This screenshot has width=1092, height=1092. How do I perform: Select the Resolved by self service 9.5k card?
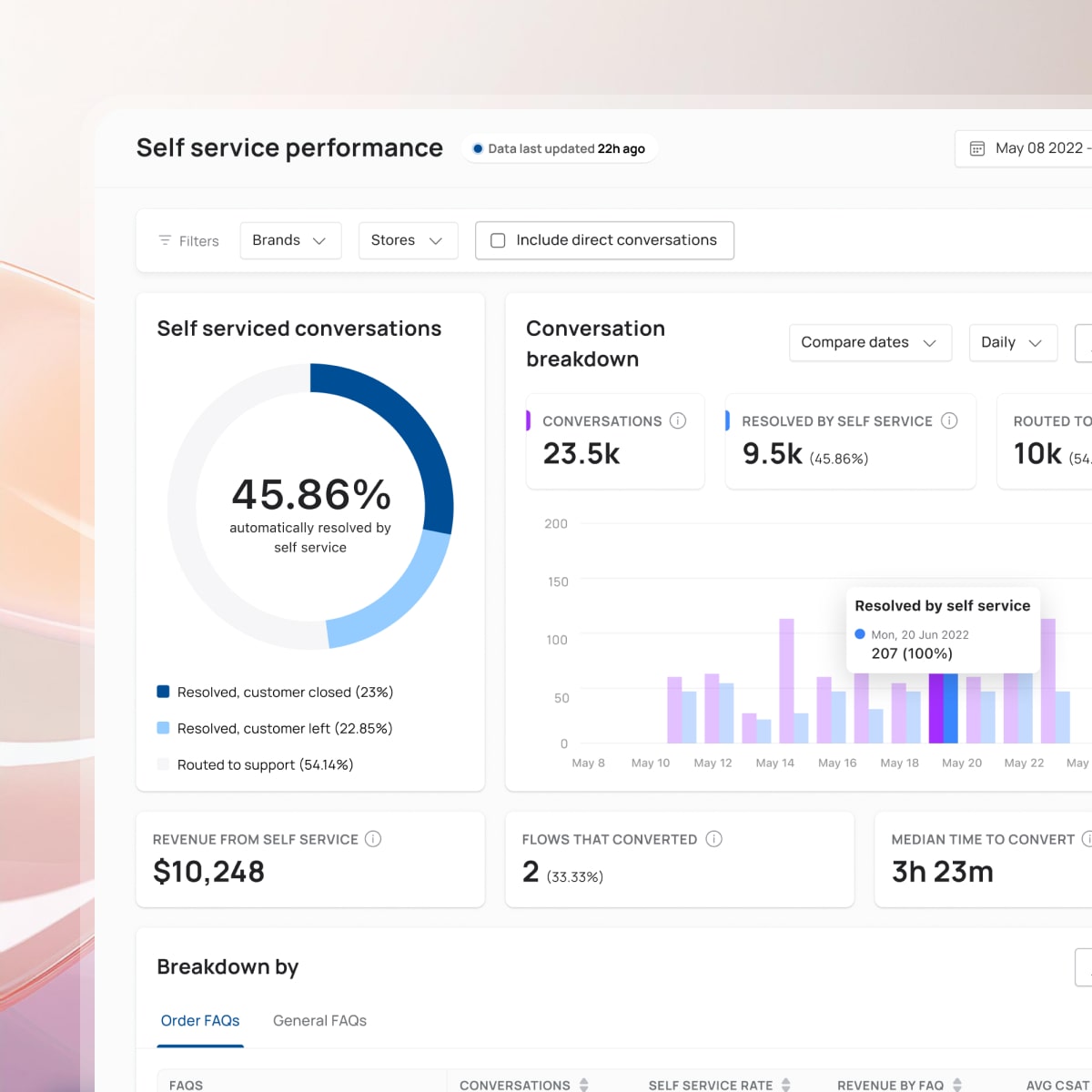tap(850, 441)
